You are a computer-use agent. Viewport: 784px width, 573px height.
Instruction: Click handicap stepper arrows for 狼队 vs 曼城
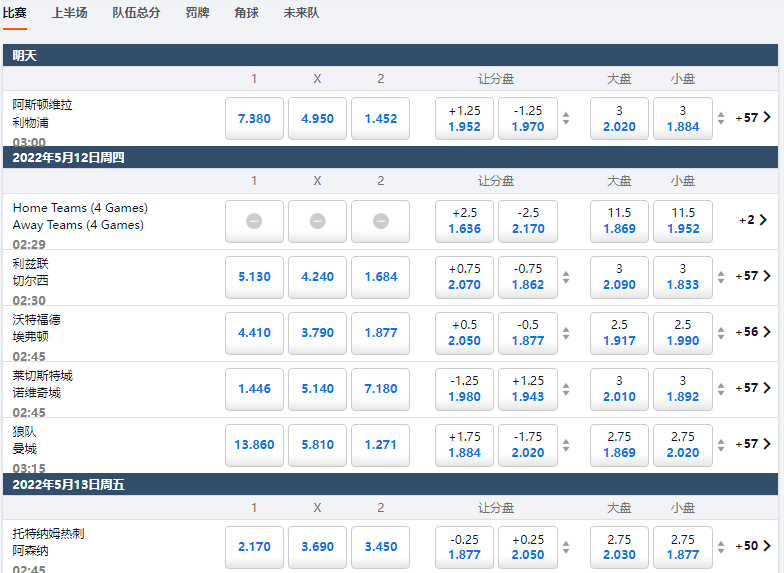click(x=566, y=445)
